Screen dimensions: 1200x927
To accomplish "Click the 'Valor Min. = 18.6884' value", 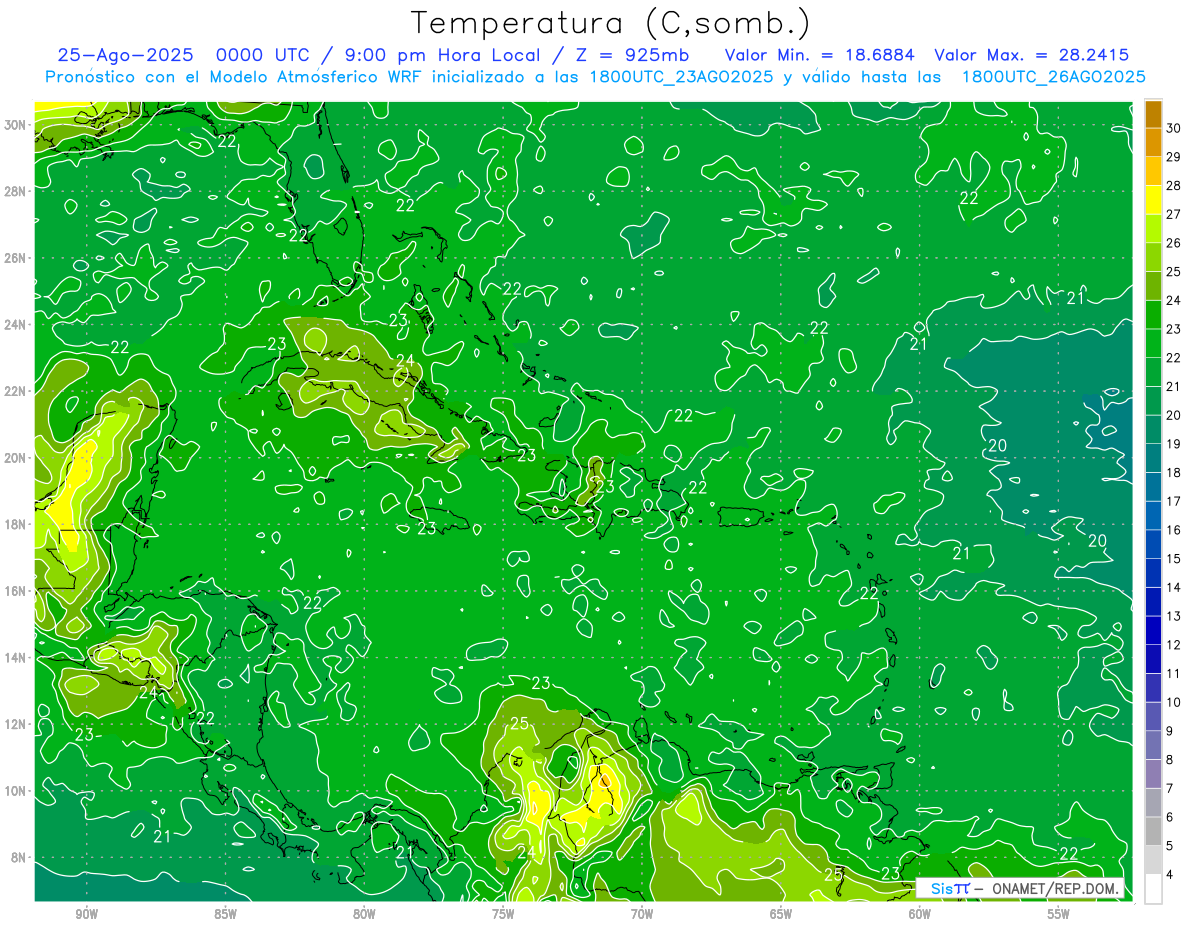I will coord(820,55).
